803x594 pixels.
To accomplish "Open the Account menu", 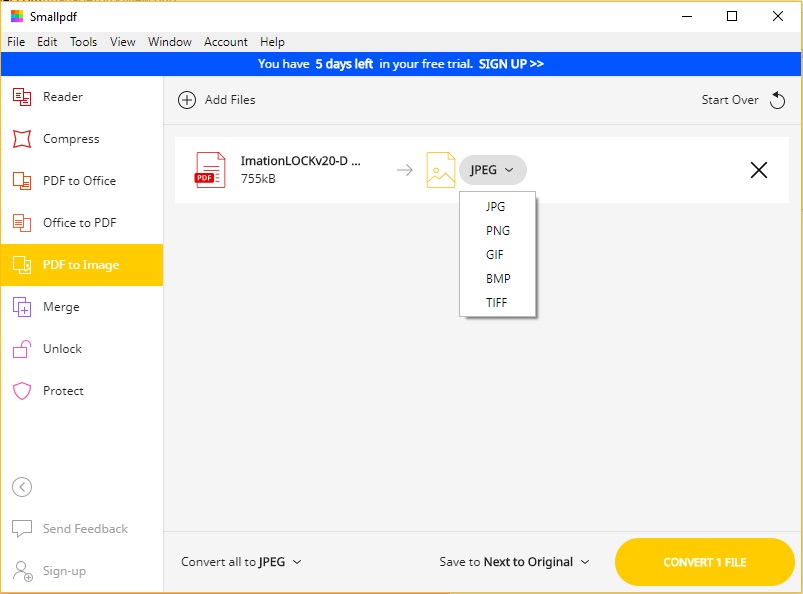I will (226, 42).
